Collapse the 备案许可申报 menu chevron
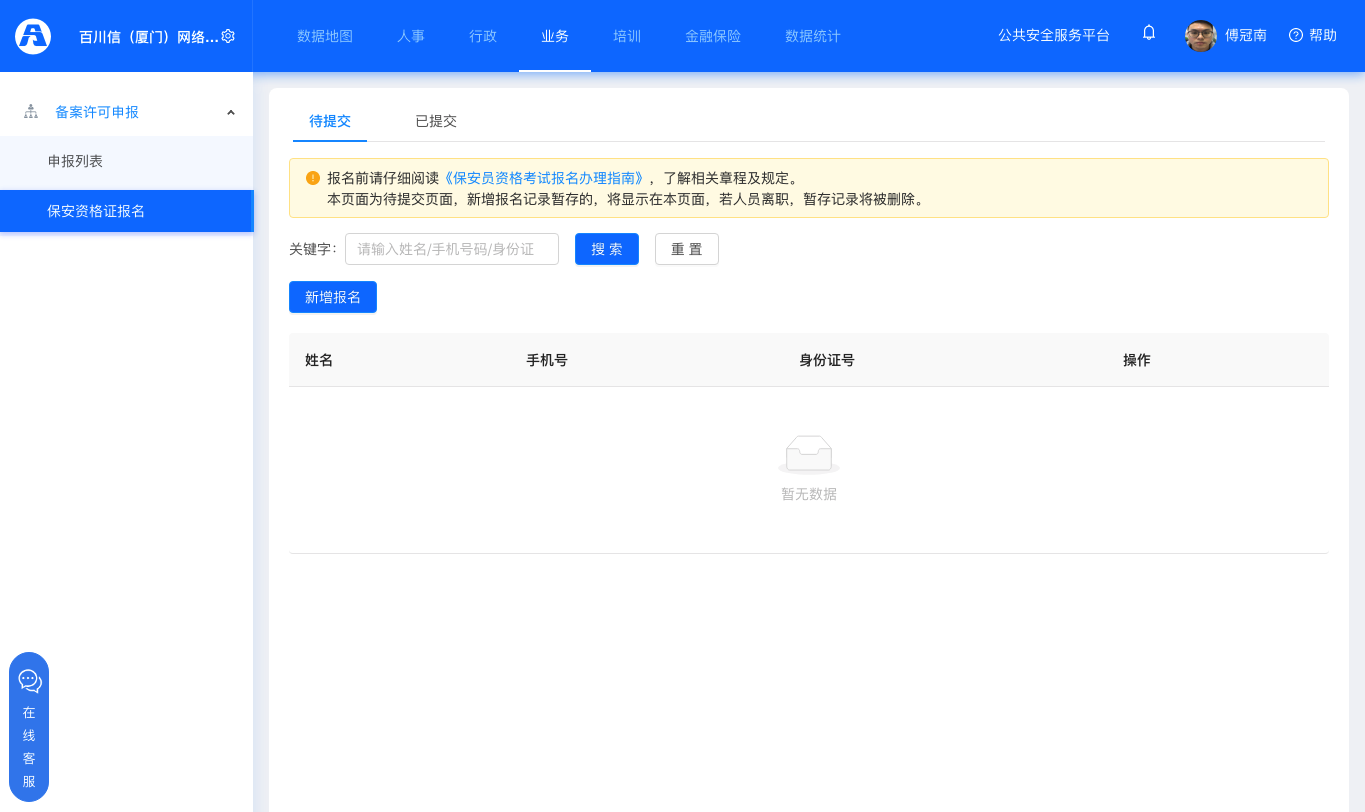Image resolution: width=1365 pixels, height=812 pixels. tap(231, 112)
